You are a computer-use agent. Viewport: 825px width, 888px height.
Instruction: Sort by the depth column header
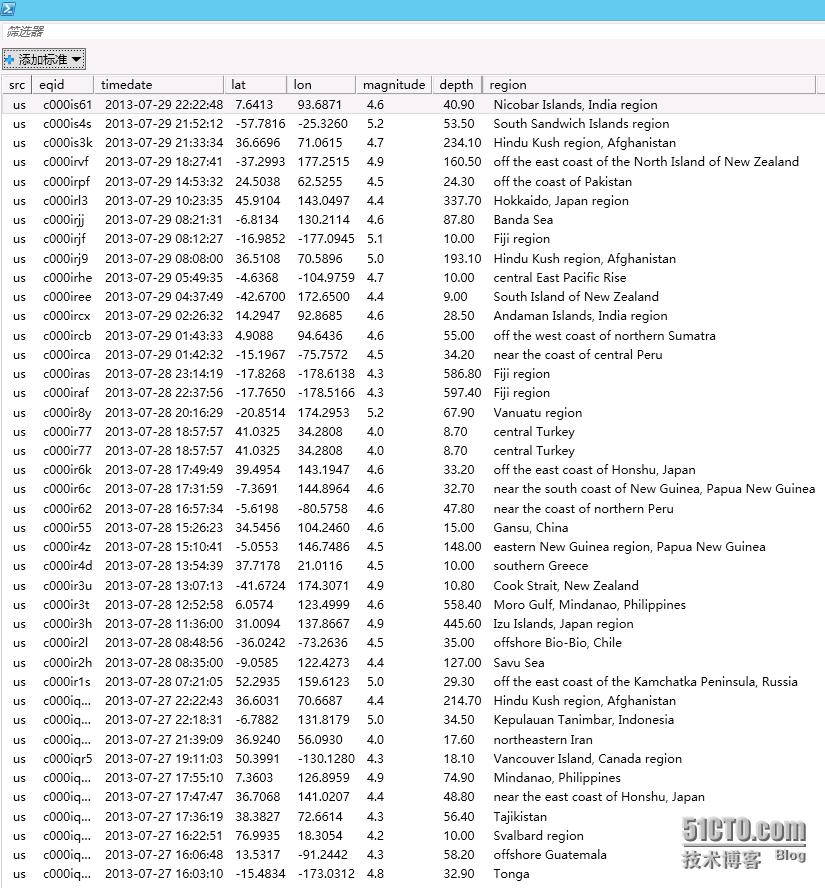456,85
